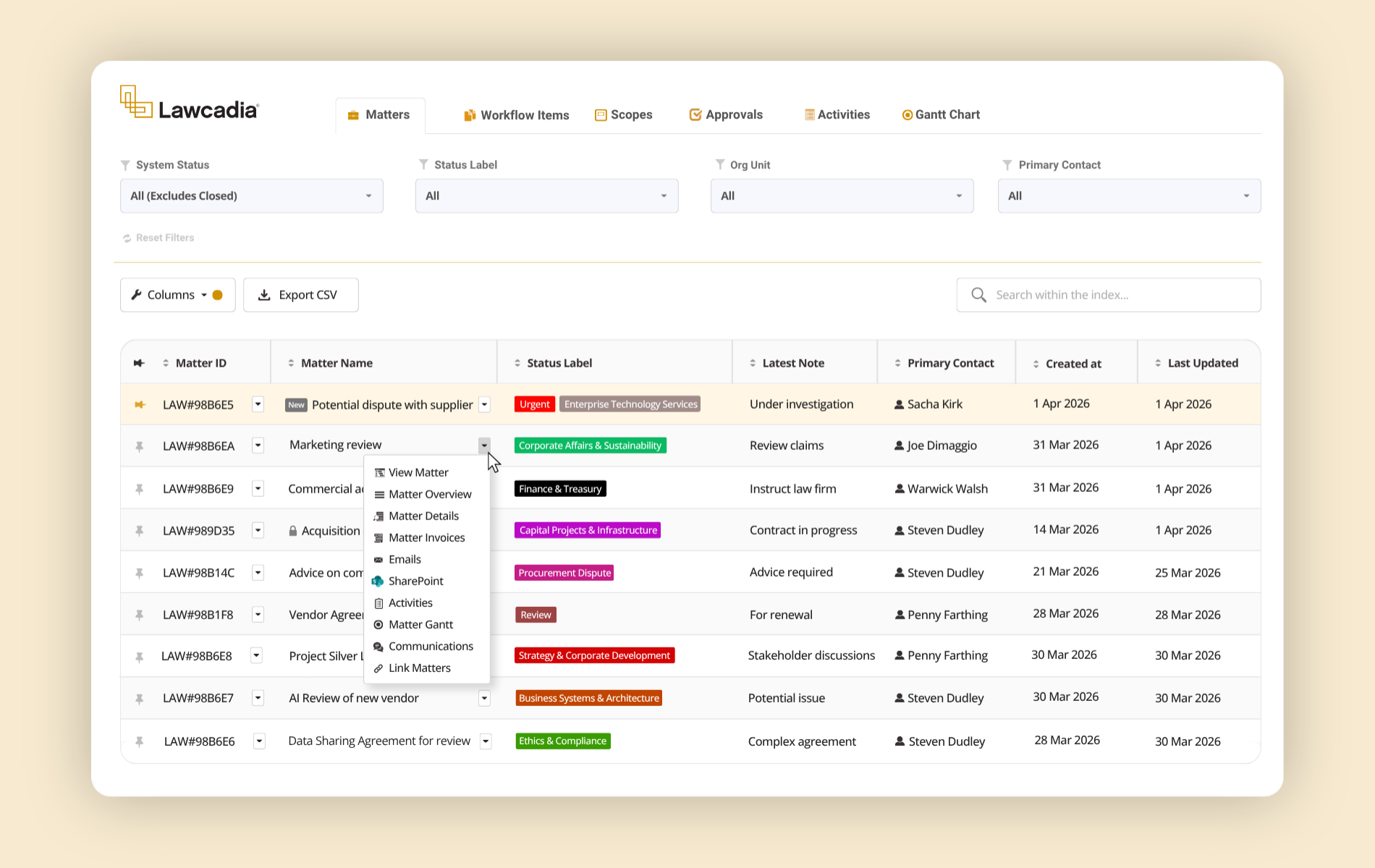Viewport: 1375px width, 868px height.
Task: Unpin the pinned LAW#98B6E5 matter
Action: [x=140, y=404]
